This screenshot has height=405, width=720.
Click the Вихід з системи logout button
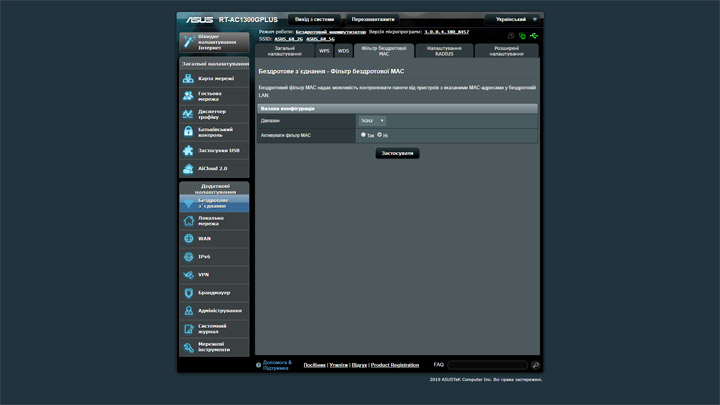pos(315,19)
